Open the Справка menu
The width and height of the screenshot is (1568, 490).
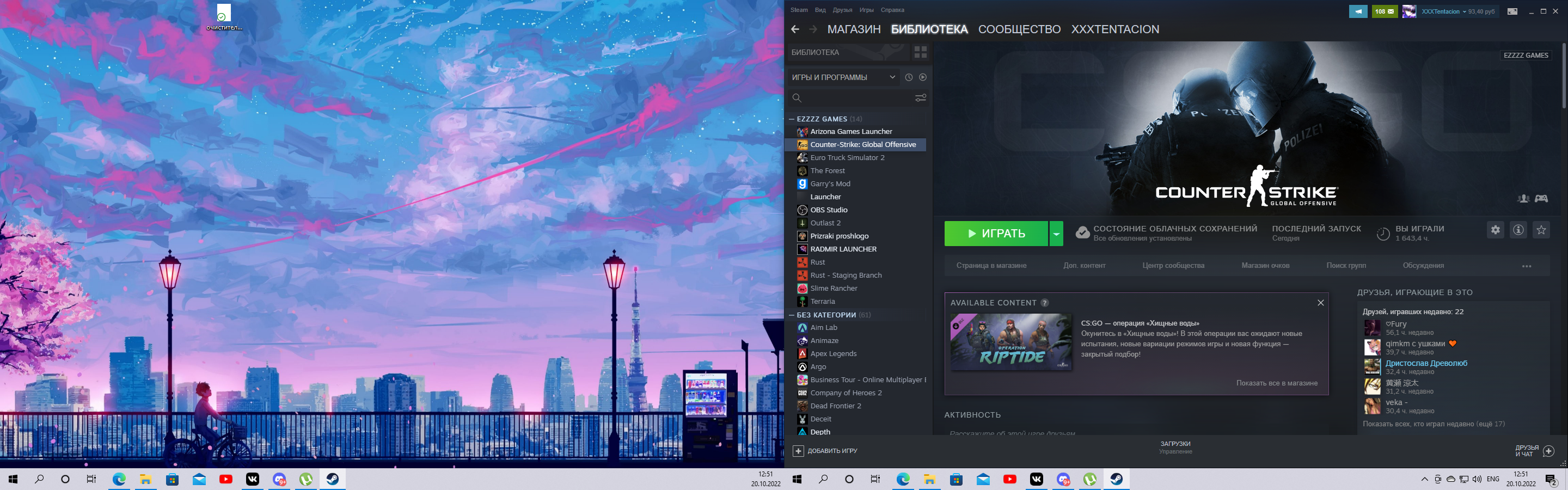(x=892, y=10)
